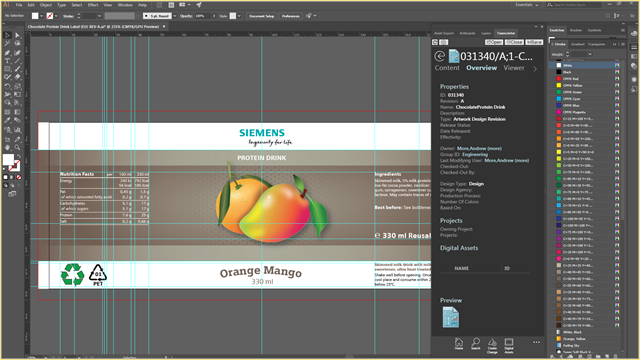
Task: Select the Lasso tool
Action: click(x=18, y=44)
